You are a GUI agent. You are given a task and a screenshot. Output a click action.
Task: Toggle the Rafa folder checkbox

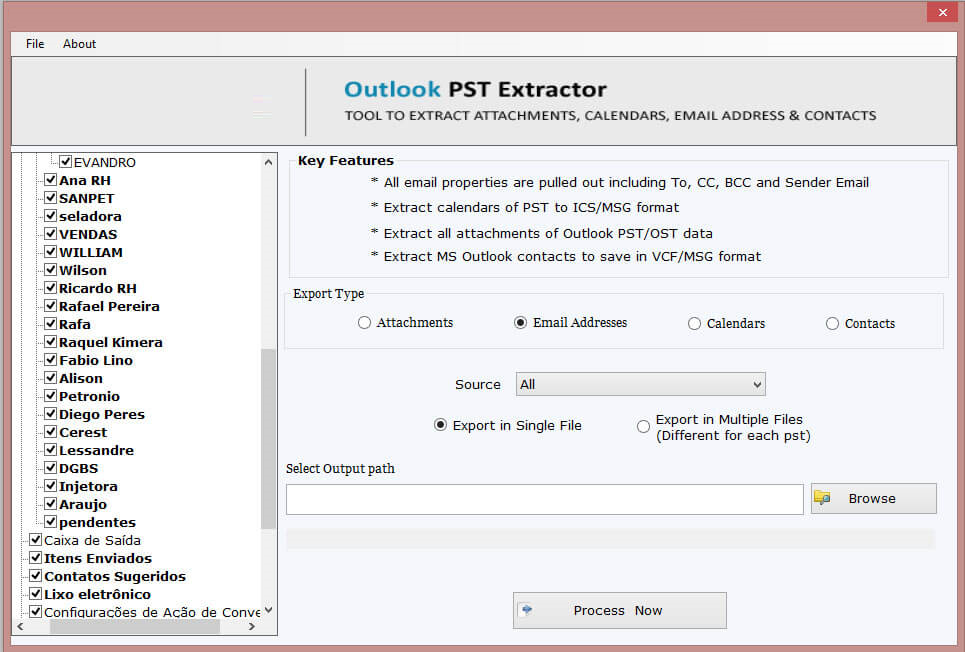[x=51, y=324]
